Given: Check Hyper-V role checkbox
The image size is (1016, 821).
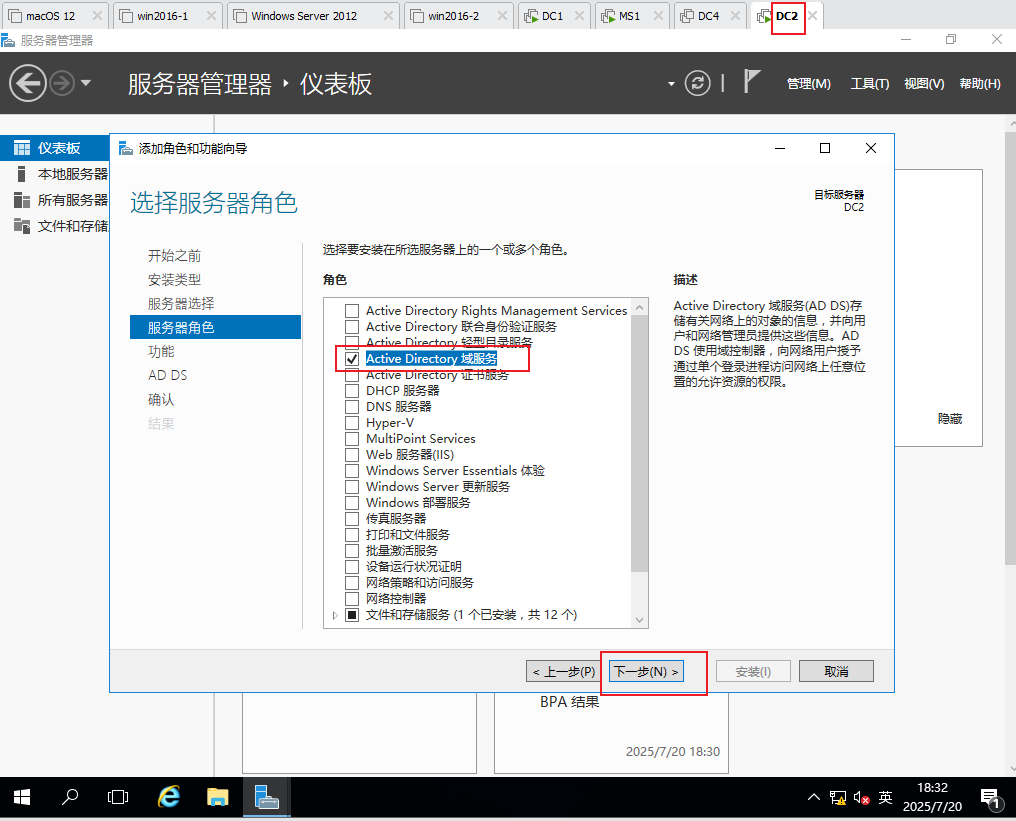Looking at the screenshot, I should click(352, 422).
